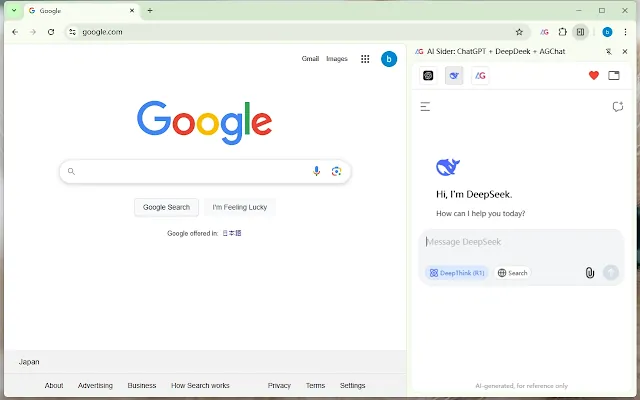Close the AI Sider side panel
The height and width of the screenshot is (400, 640).
coord(625,51)
